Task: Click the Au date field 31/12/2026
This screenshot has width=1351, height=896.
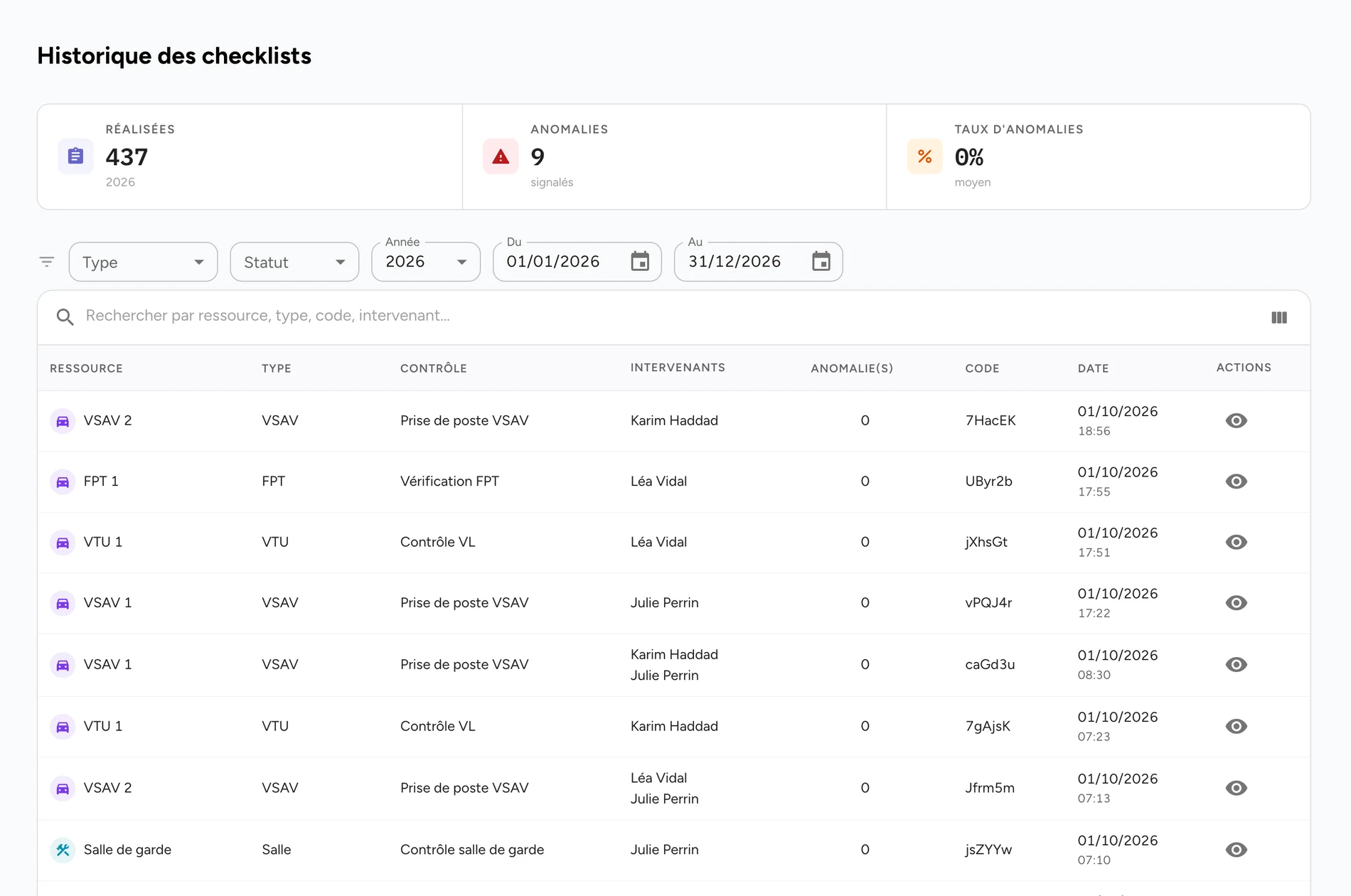Action: point(758,262)
